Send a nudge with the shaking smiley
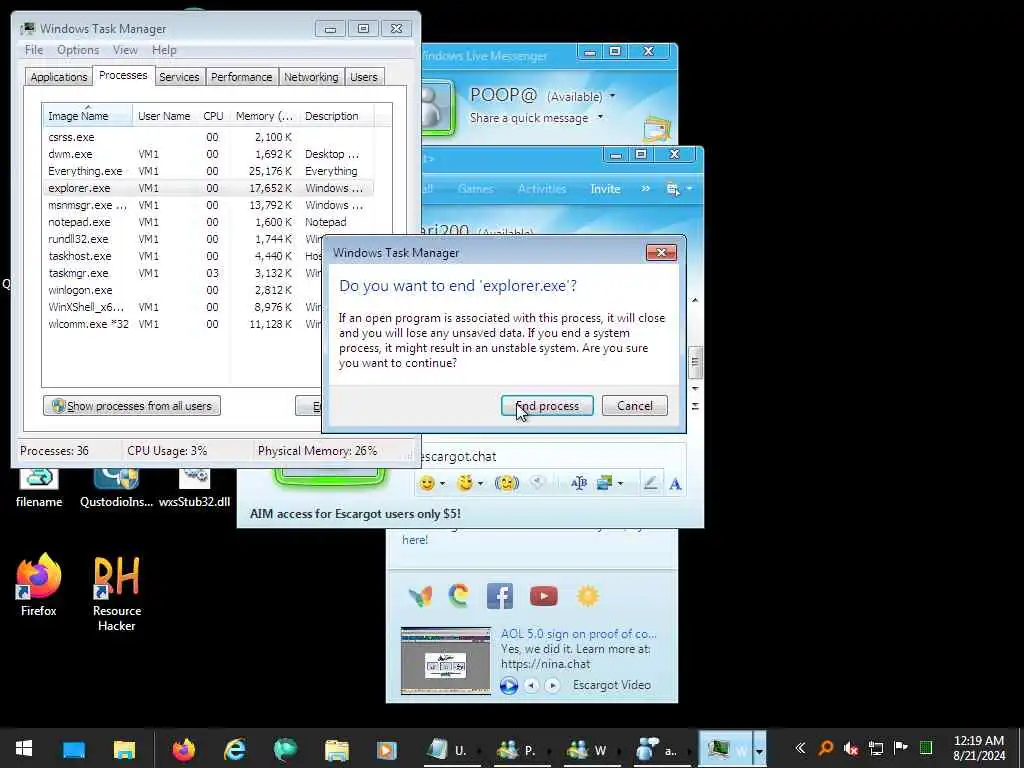The height and width of the screenshot is (768, 1024). tap(507, 483)
